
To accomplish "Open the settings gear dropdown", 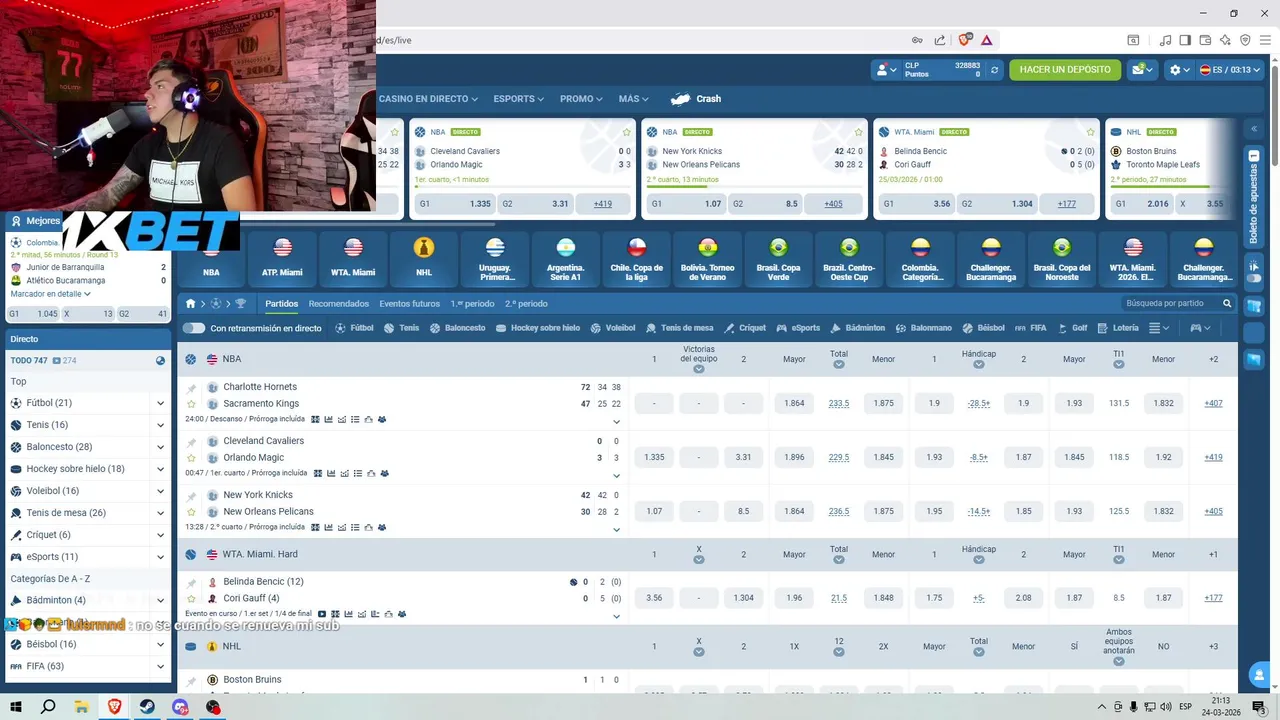I will pyautogui.click(x=1180, y=70).
